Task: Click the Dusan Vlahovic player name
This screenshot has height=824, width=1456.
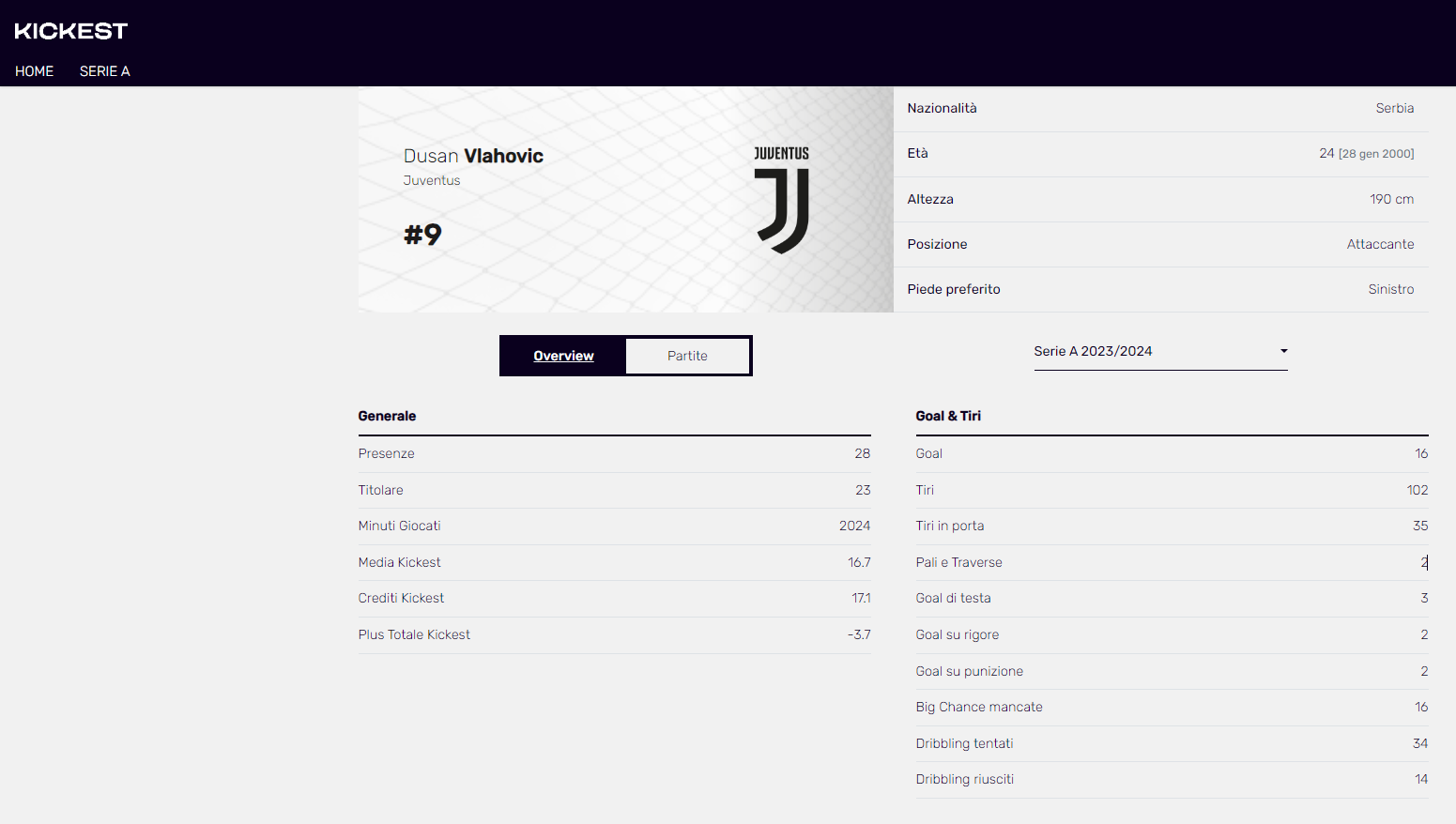Action: [x=473, y=156]
